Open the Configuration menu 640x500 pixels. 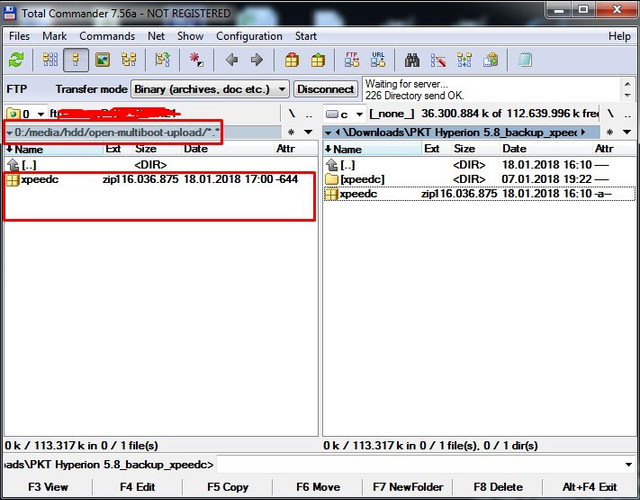pyautogui.click(x=249, y=36)
